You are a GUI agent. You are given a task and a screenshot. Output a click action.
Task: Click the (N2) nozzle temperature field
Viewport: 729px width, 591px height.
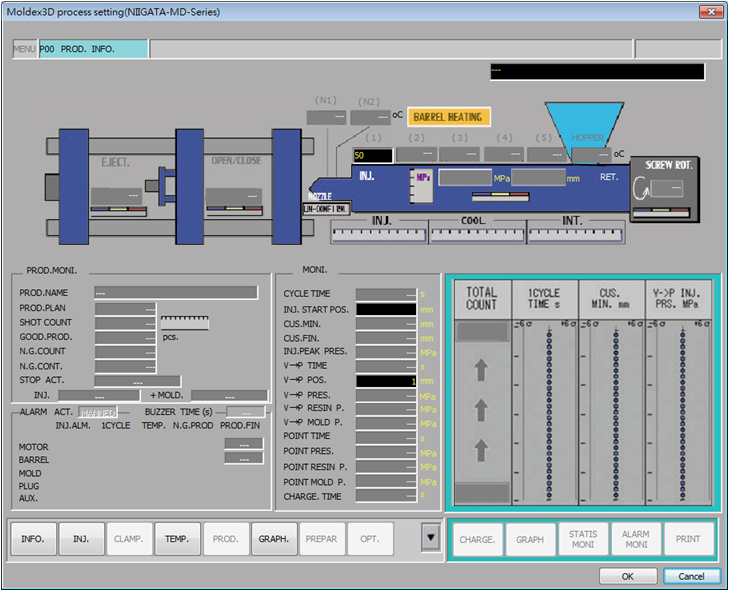point(370,117)
